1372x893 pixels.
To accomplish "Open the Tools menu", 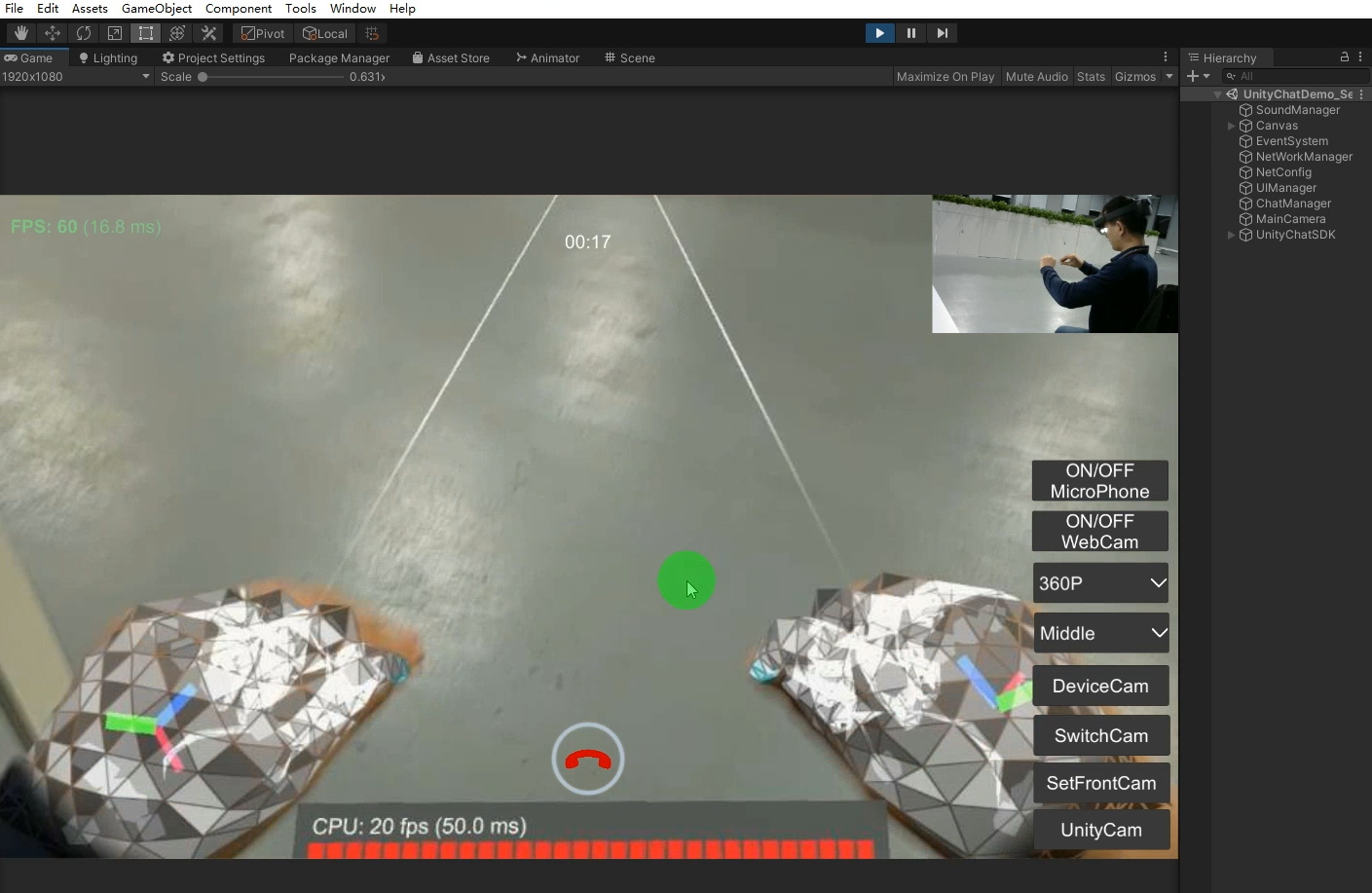I will coord(301,9).
